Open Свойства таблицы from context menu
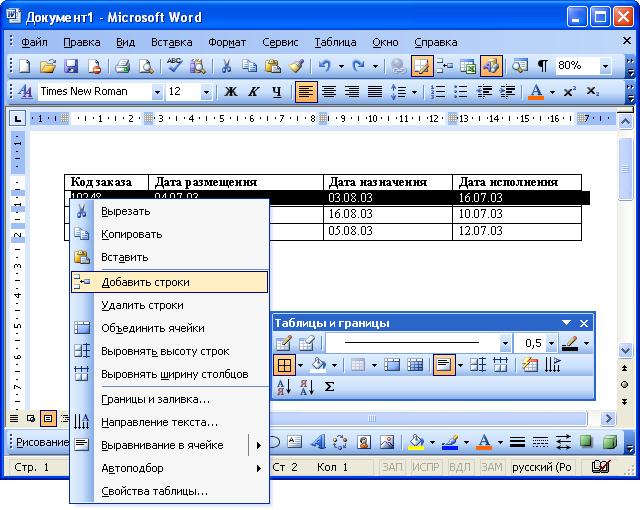 click(x=169, y=491)
